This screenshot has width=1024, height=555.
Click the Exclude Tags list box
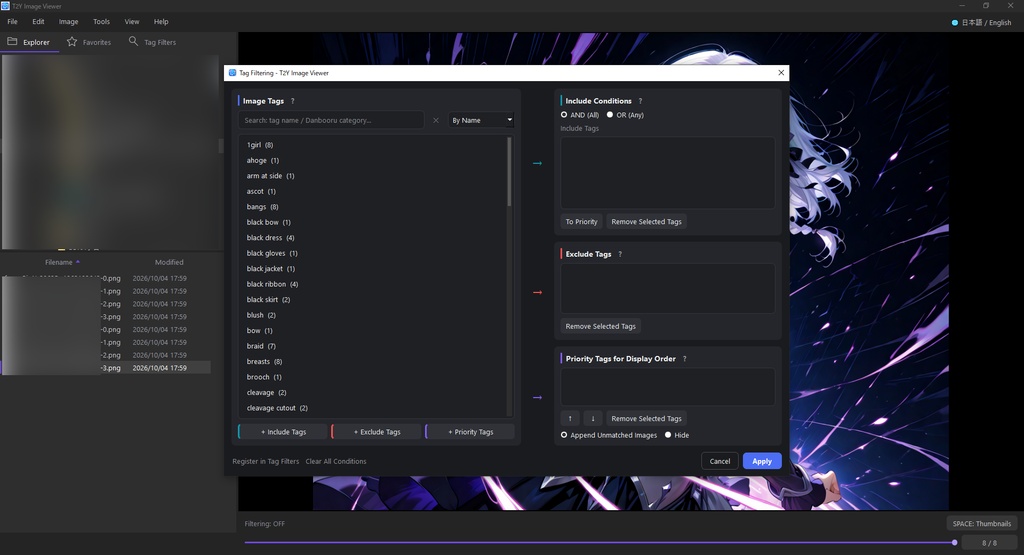pyautogui.click(x=667, y=288)
